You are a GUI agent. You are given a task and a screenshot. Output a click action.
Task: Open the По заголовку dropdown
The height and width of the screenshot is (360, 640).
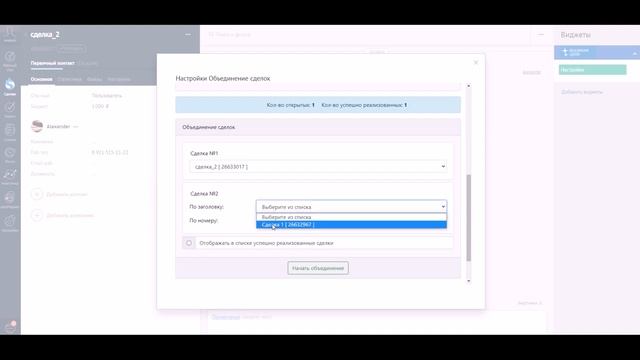click(351, 207)
